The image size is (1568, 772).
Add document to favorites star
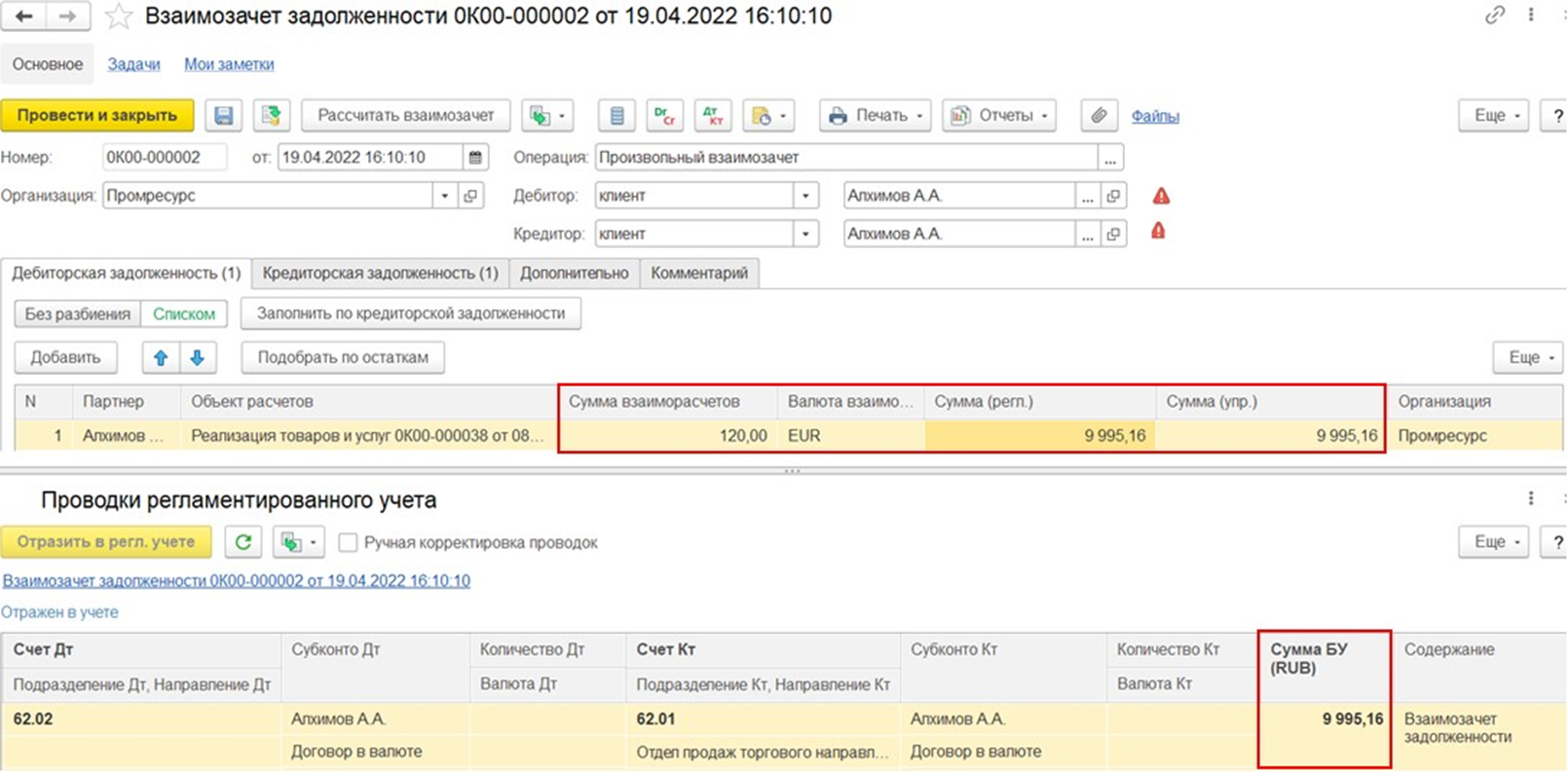[x=118, y=17]
